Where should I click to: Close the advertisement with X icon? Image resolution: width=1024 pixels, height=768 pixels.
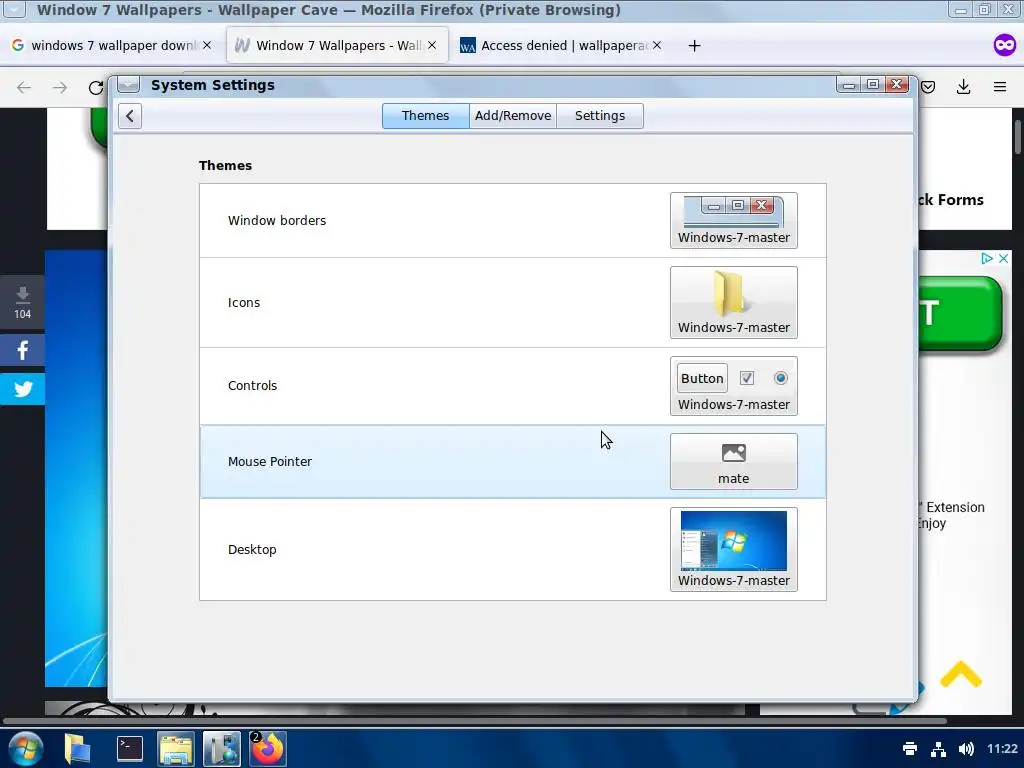1004,259
